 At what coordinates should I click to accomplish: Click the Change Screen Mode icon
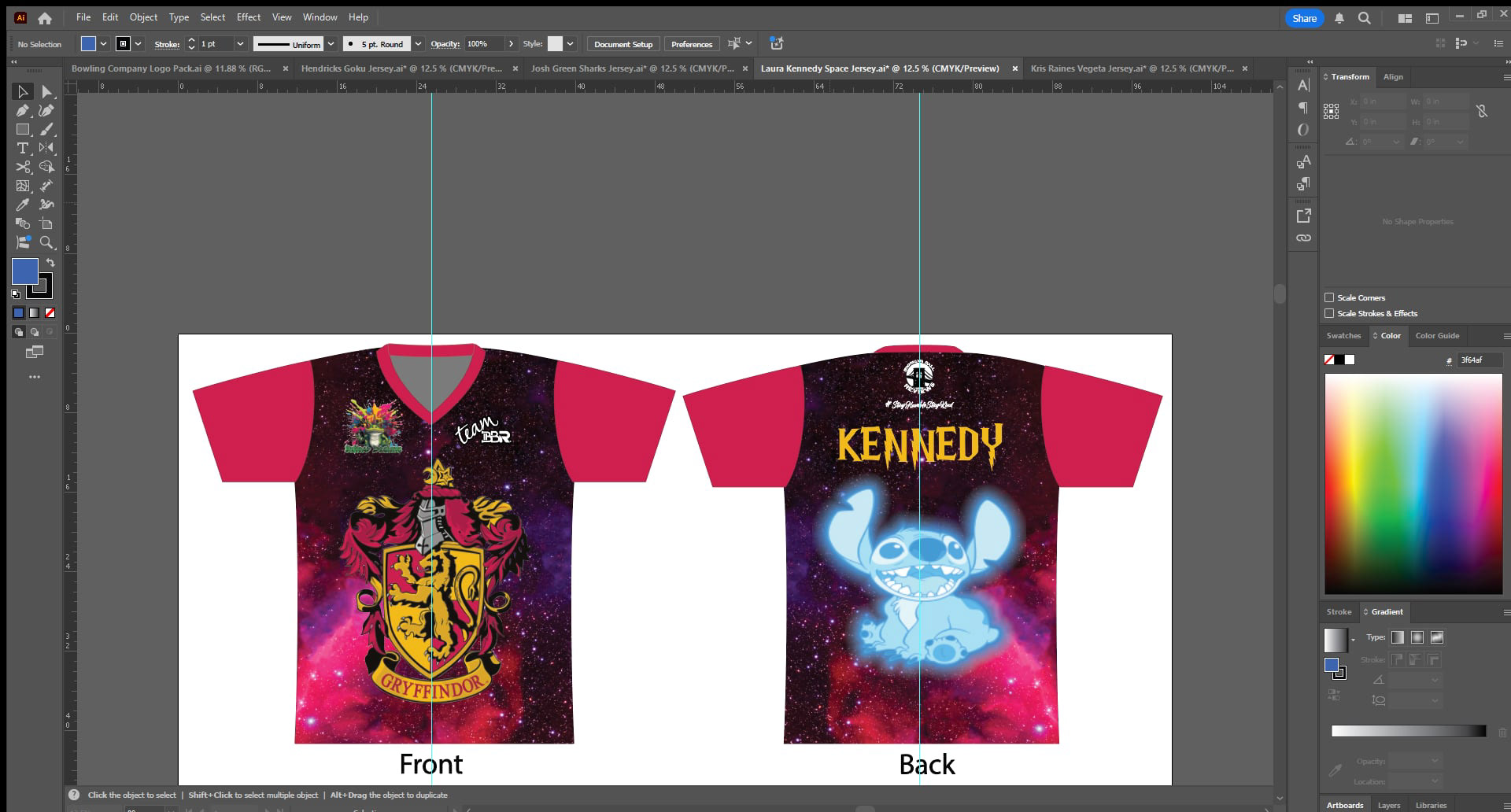(34, 352)
